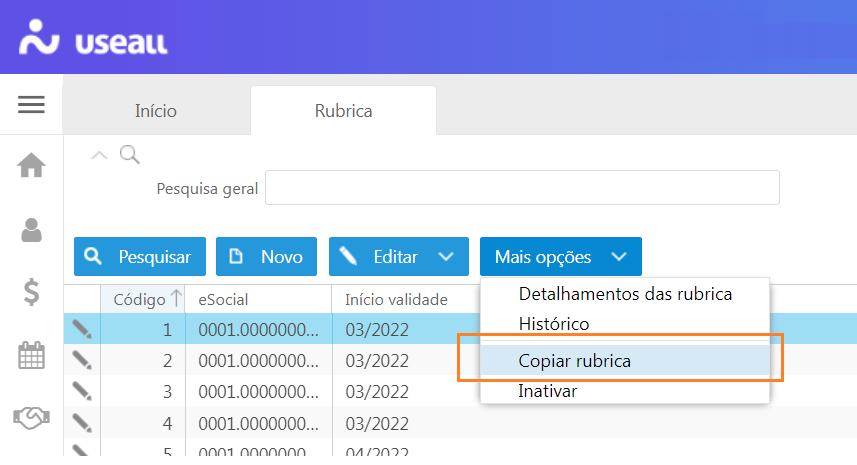The height and width of the screenshot is (465, 857).
Task: Click the pencil edit icon on row 2
Action: point(82,360)
